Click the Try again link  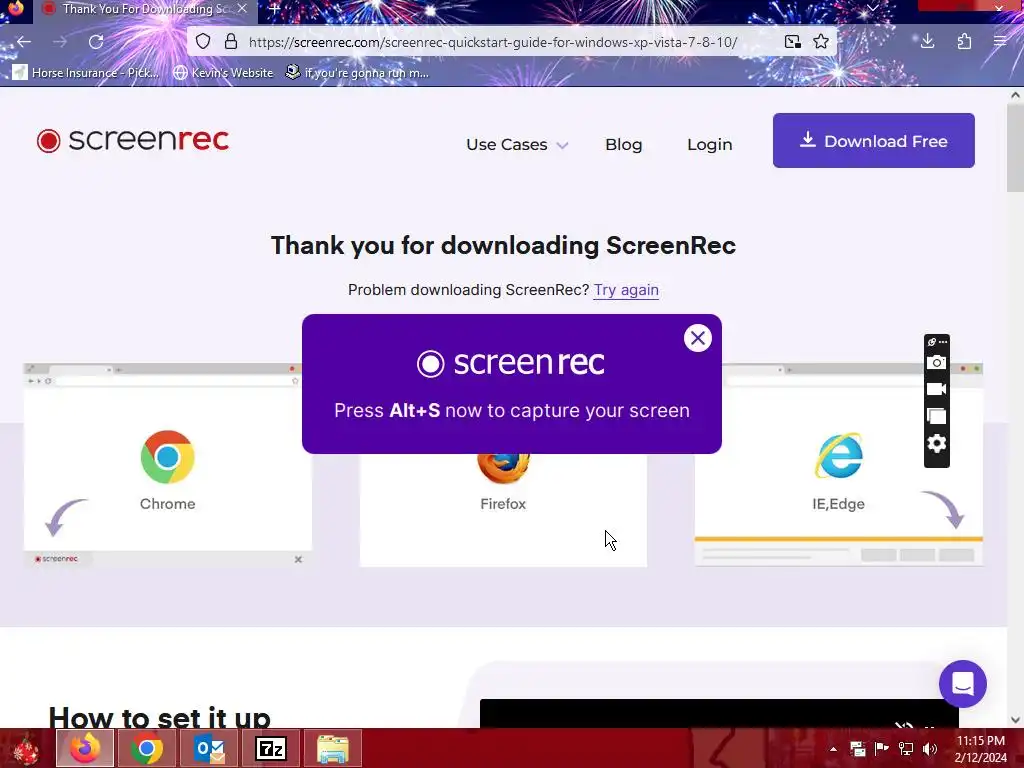(x=626, y=290)
